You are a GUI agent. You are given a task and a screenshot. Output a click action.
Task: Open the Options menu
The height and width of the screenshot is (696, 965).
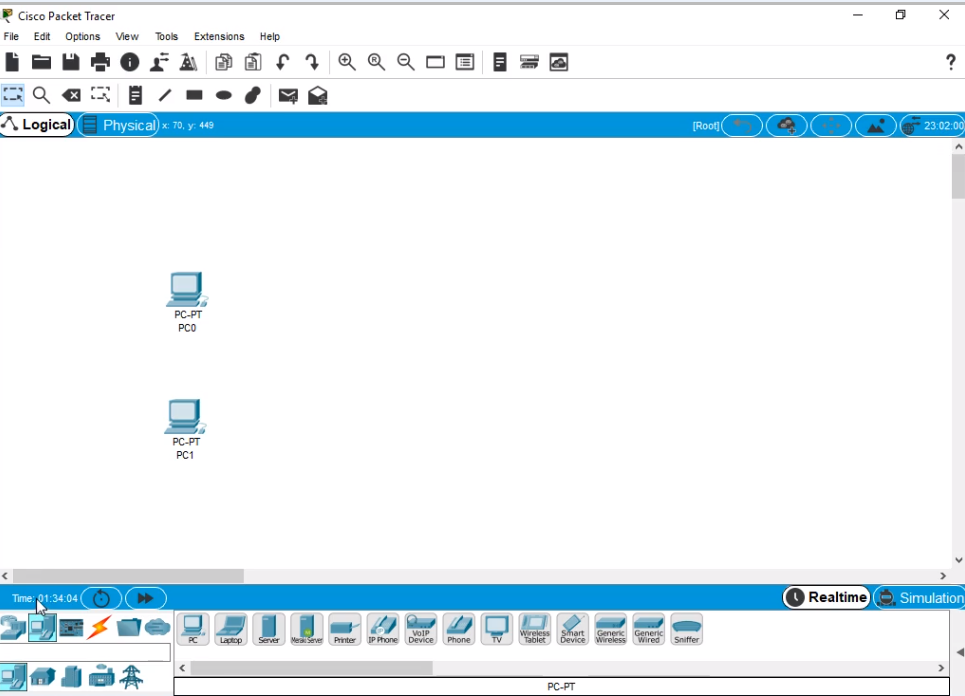82,36
